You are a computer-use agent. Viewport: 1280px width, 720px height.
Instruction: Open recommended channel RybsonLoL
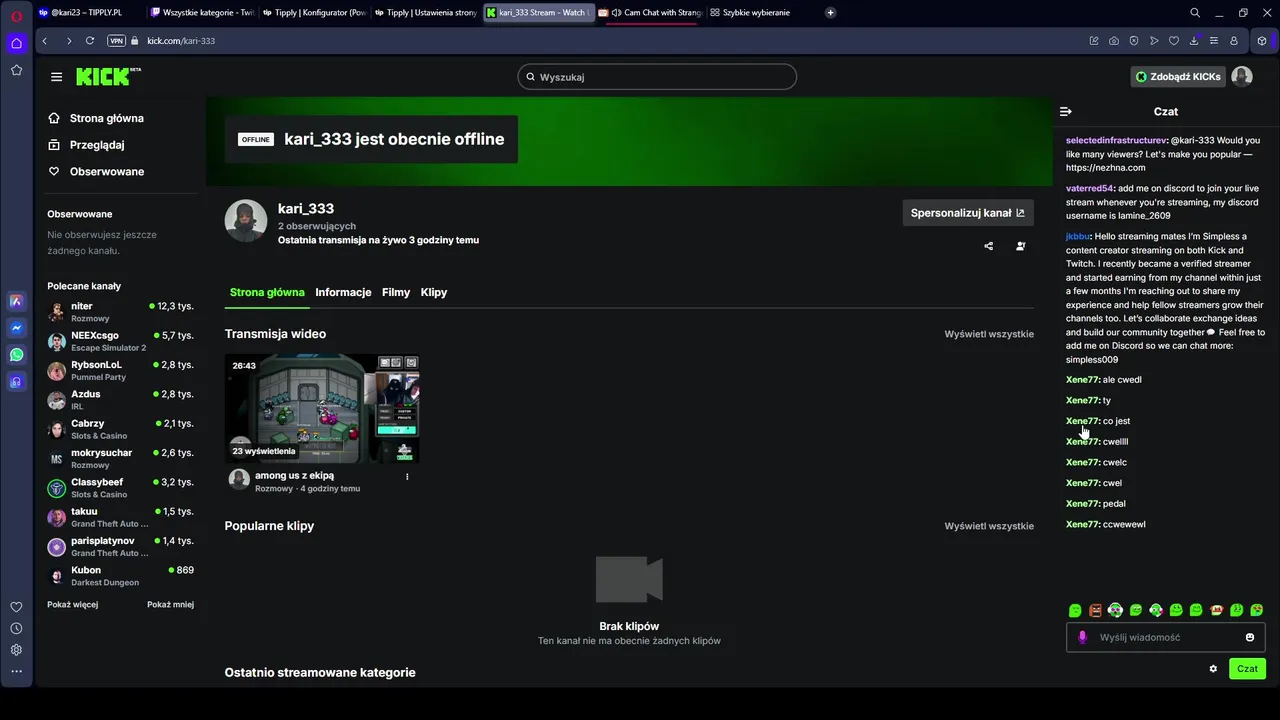(120, 371)
